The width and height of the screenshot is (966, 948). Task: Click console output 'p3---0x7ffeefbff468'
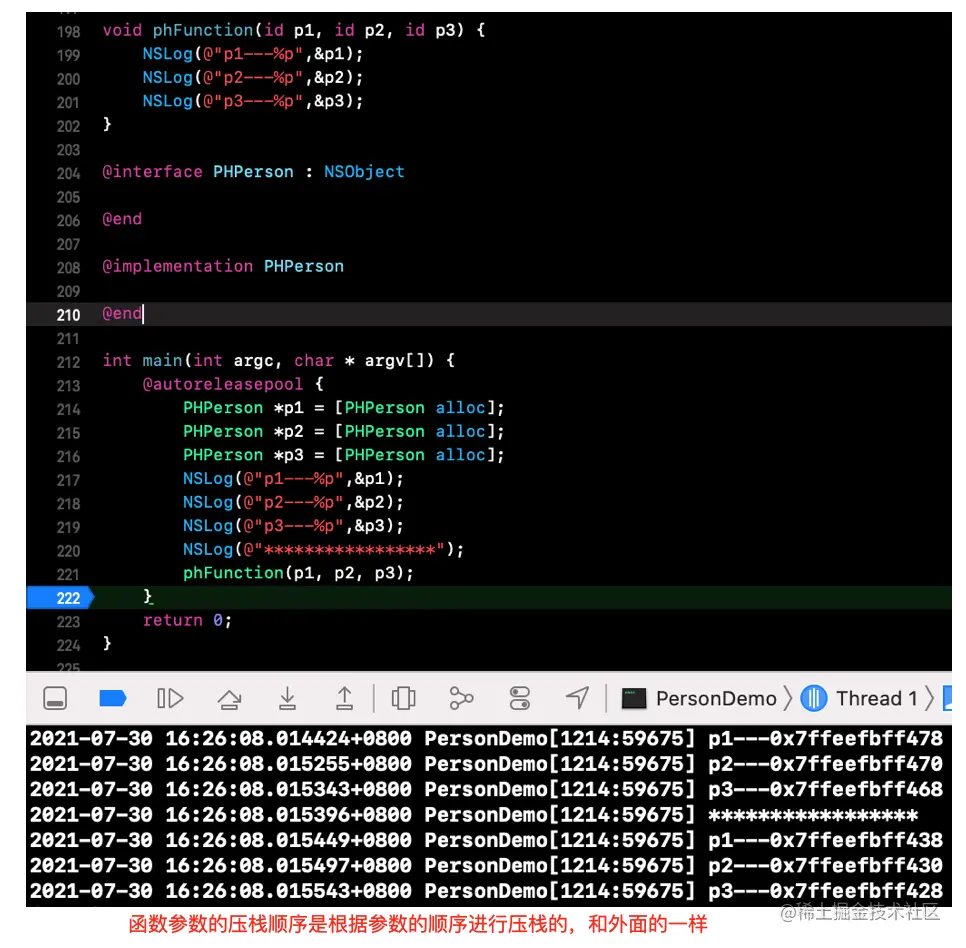826,790
